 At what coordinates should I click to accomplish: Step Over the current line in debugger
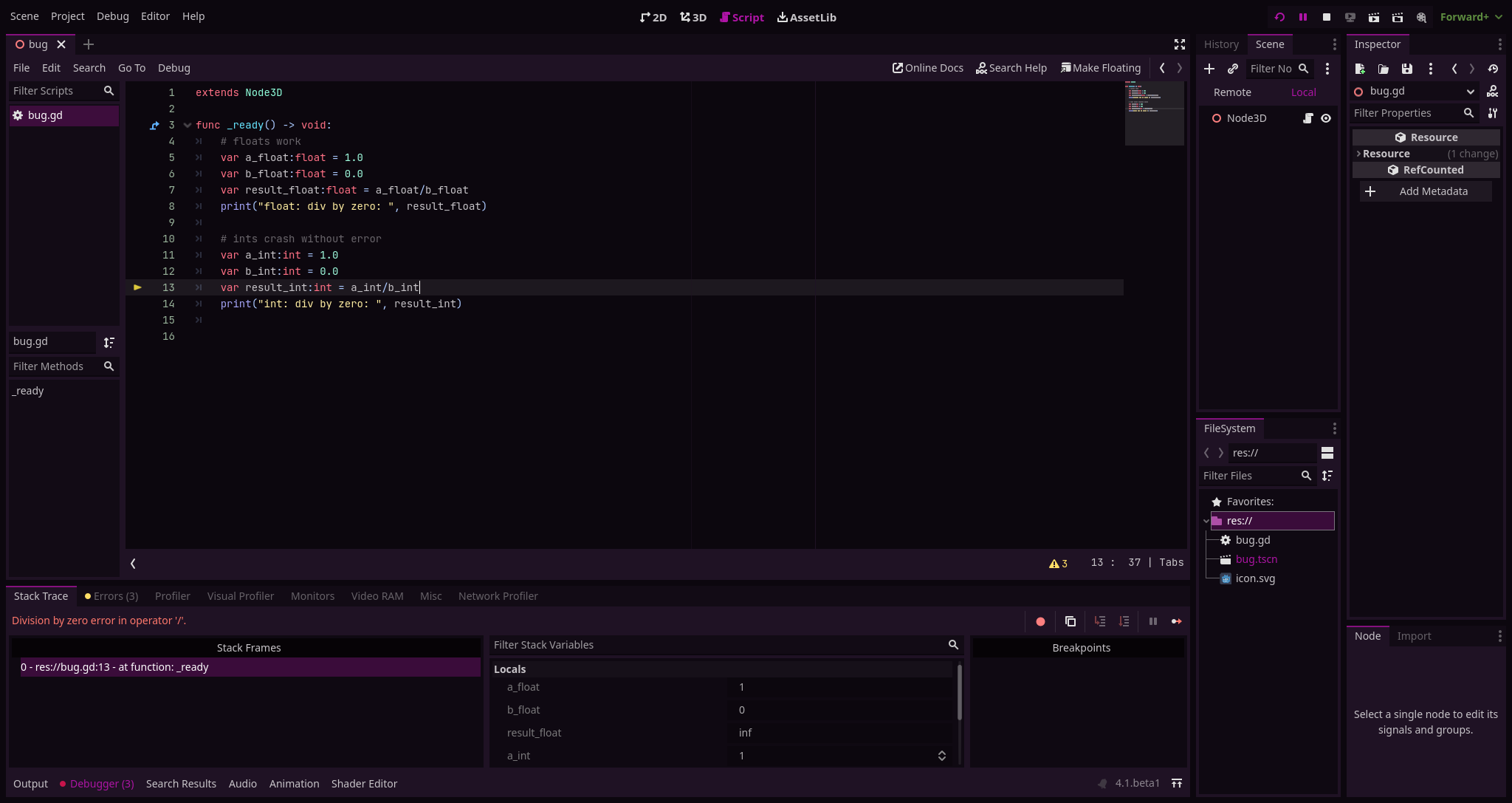(x=1124, y=621)
